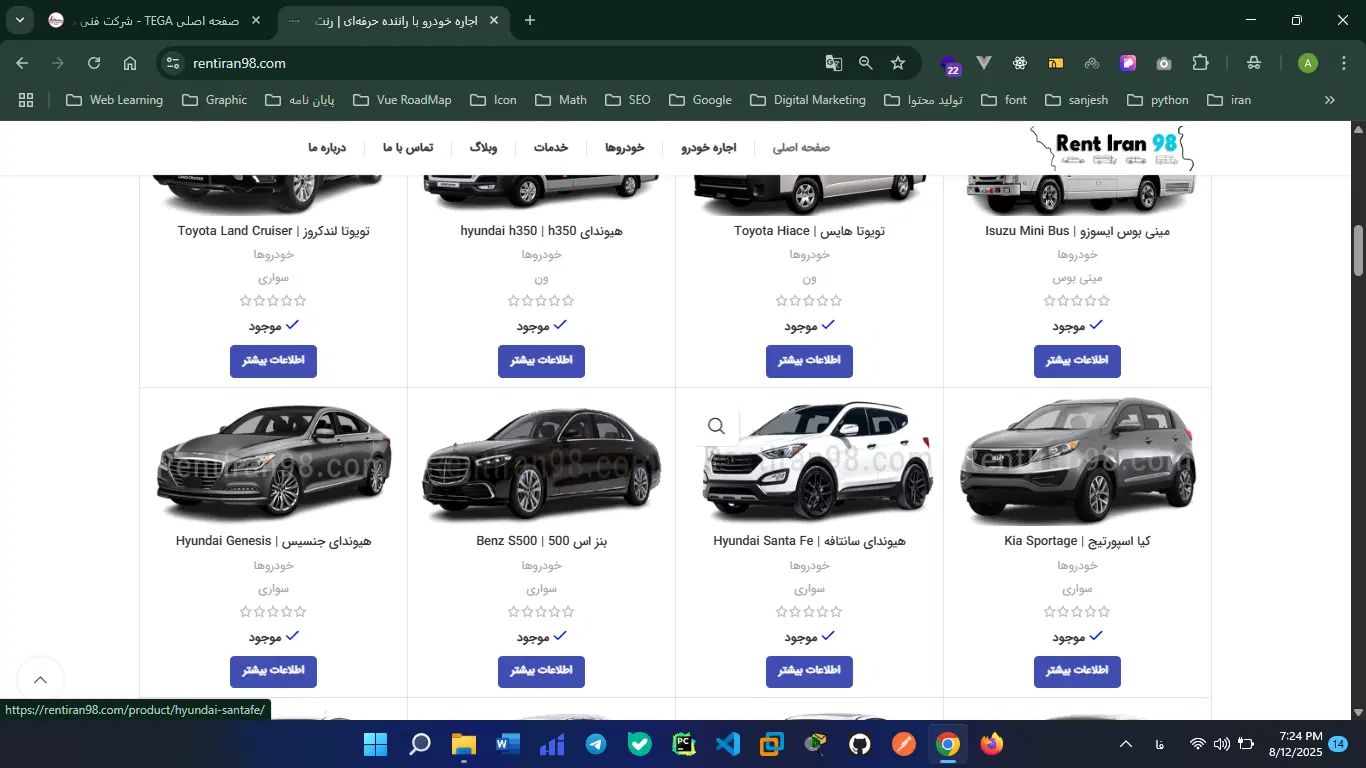Open the Extensions puzzle-piece icon
Screen dimensions: 1366x768
(x=1201, y=63)
